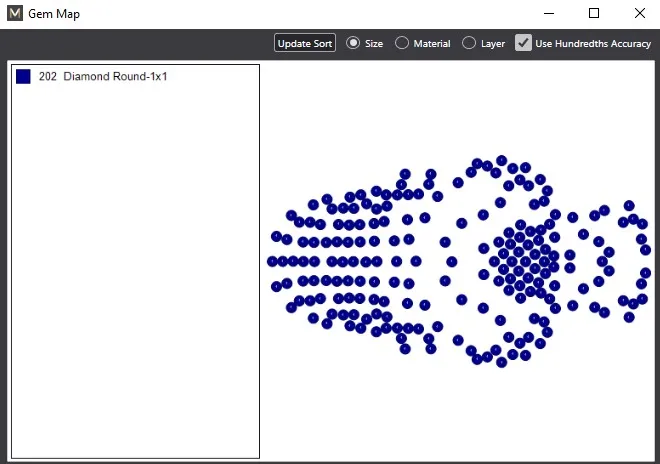Choose the Layer radio button
The height and width of the screenshot is (464, 660).
click(x=469, y=44)
